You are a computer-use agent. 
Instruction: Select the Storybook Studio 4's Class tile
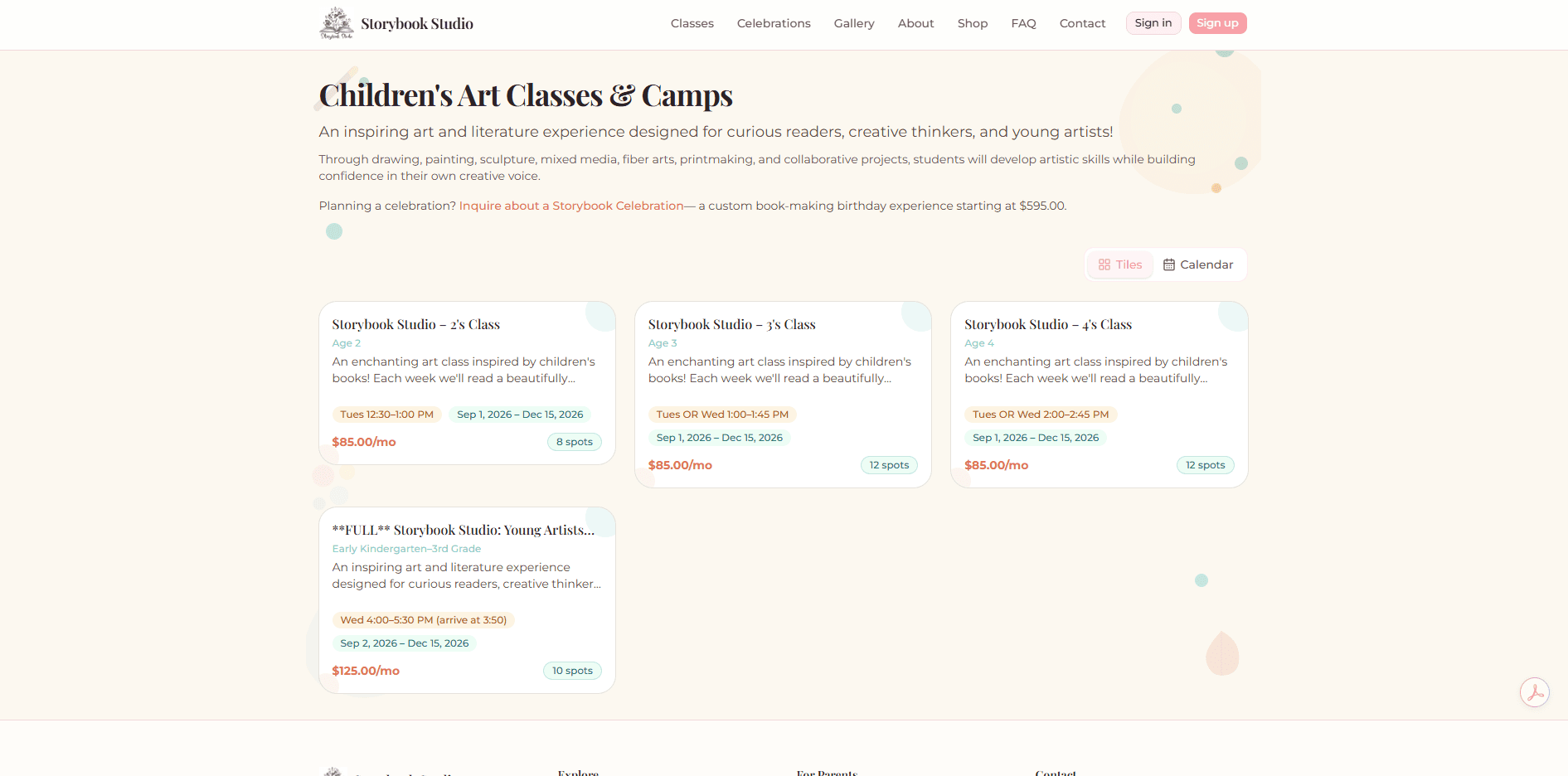click(x=1100, y=395)
